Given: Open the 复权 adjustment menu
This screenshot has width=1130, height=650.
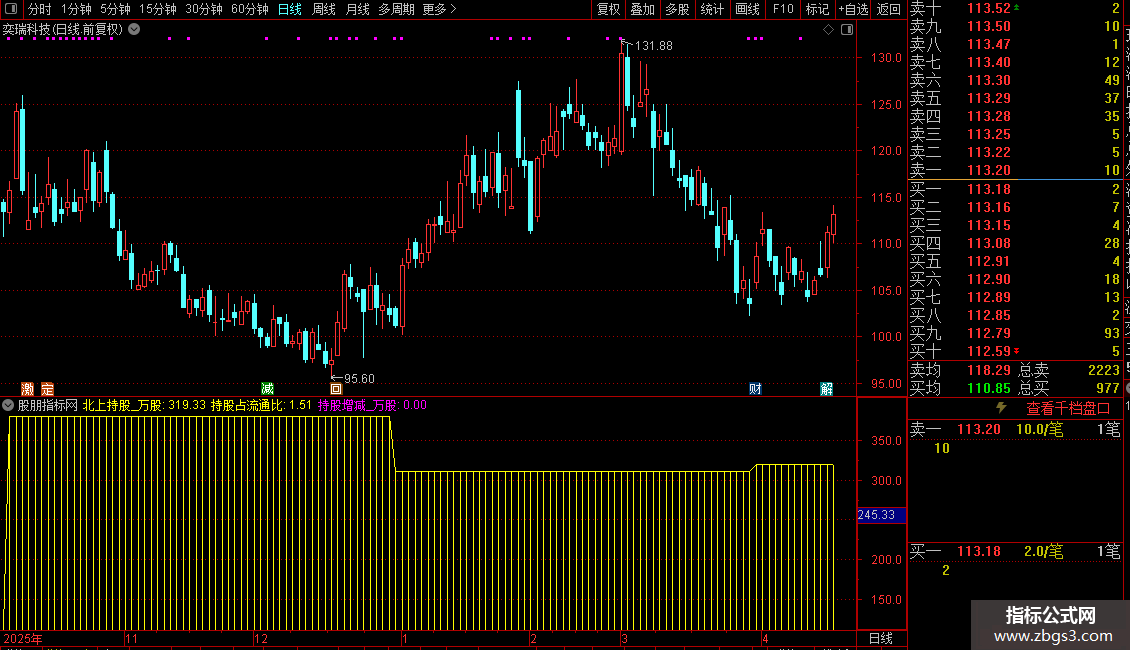Looking at the screenshot, I should [608, 9].
